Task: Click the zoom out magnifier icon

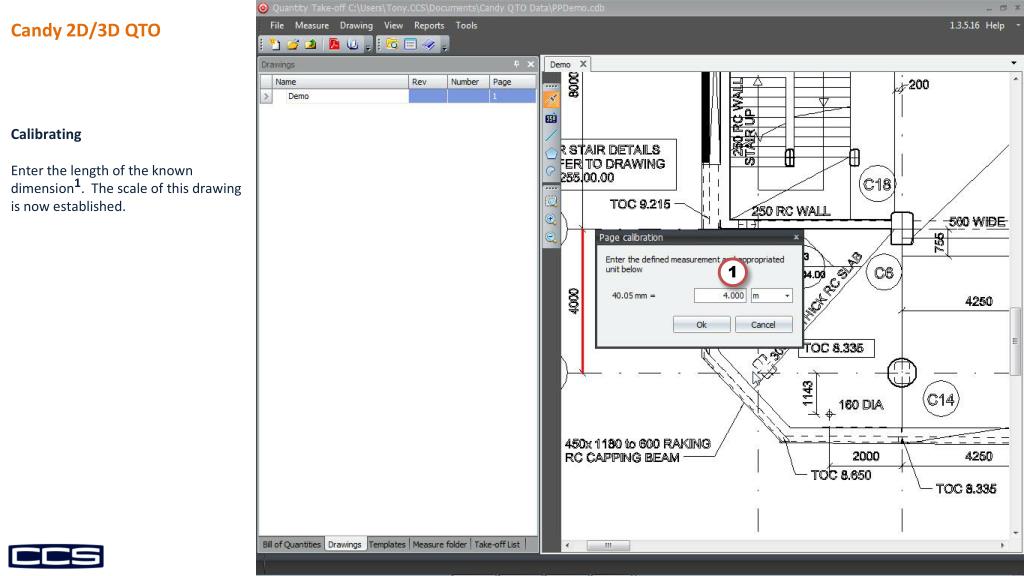Action: pos(551,238)
